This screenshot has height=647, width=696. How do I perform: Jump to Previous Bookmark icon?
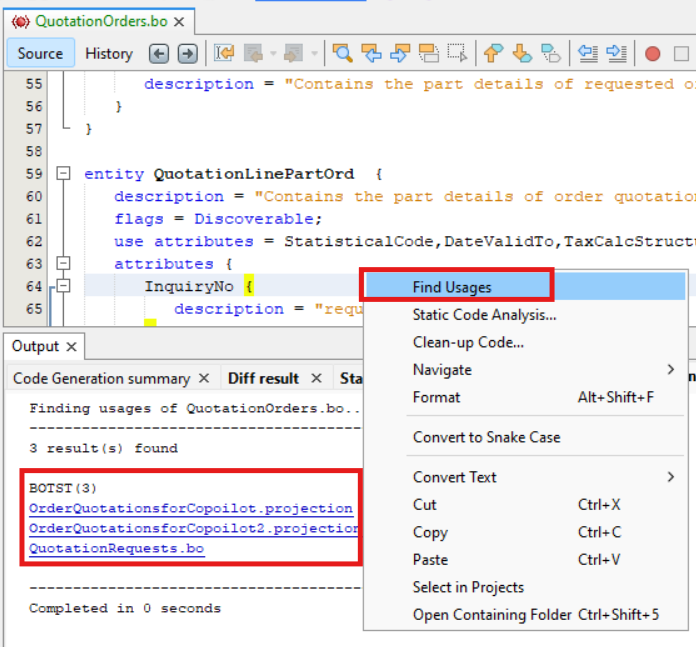[x=494, y=53]
